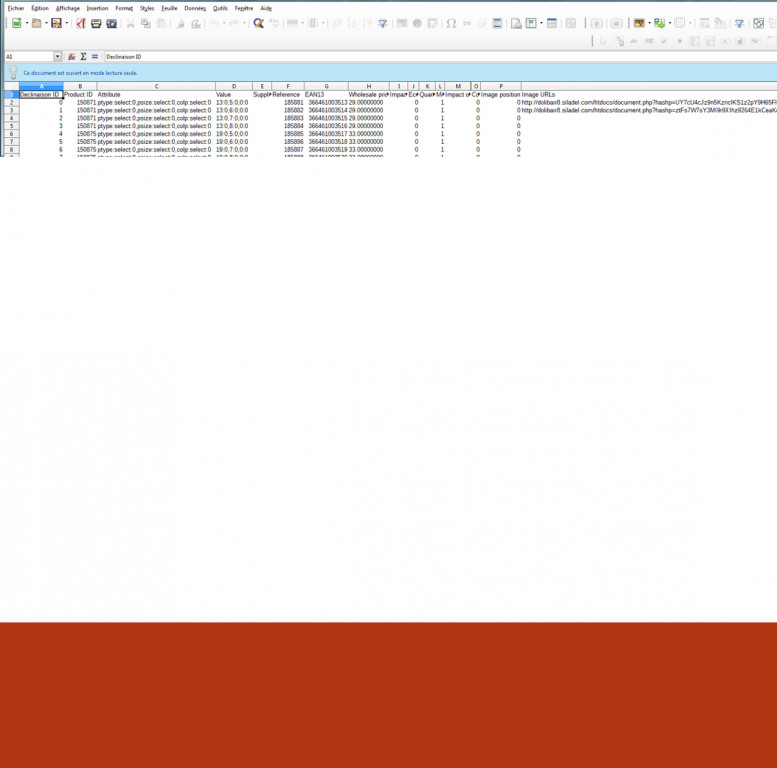Expand the Open file dropdown arrow
The image size is (777, 768).
tap(46, 23)
